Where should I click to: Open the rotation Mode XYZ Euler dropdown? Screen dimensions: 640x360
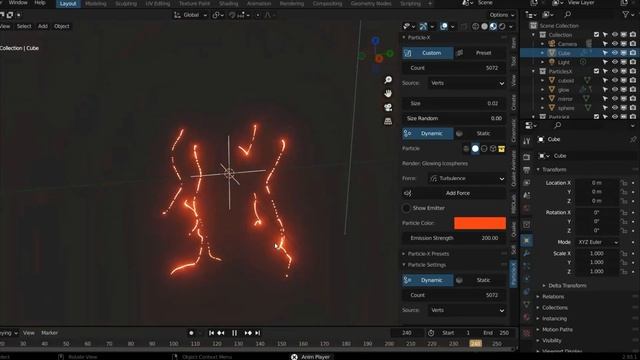point(597,242)
